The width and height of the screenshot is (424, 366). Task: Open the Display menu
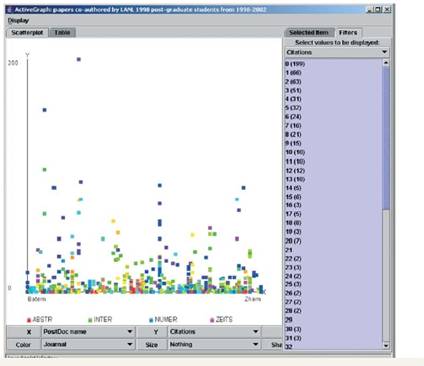(x=18, y=21)
